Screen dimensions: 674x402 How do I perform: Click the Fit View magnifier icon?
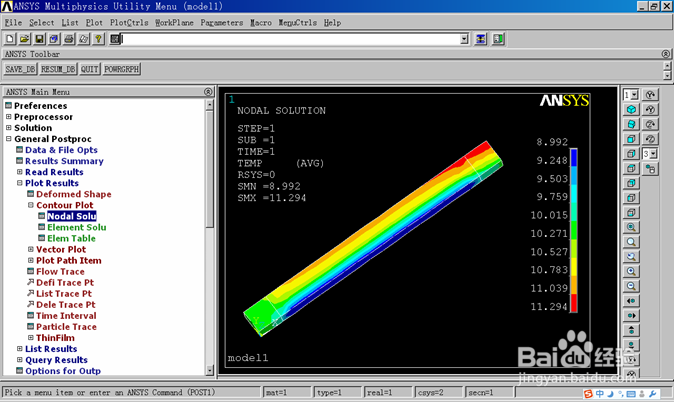click(631, 227)
